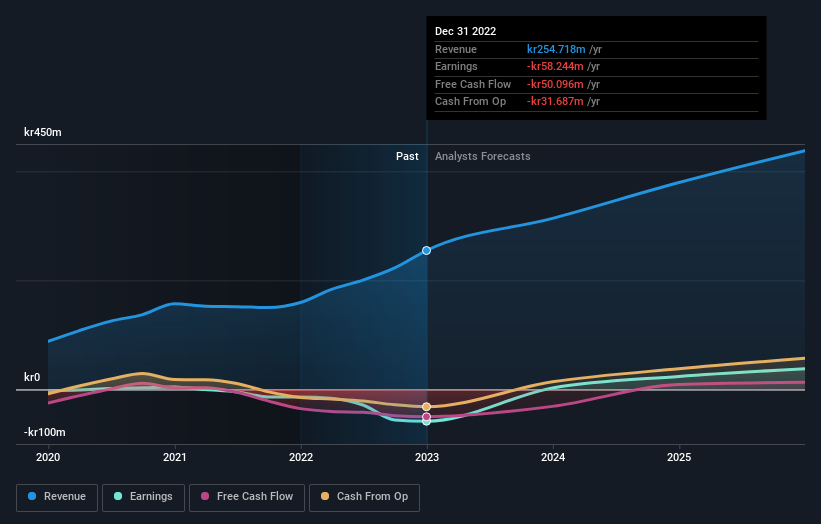This screenshot has height=524, width=821.
Task: Toggle the Cash From Op legend series
Action: [x=364, y=497]
